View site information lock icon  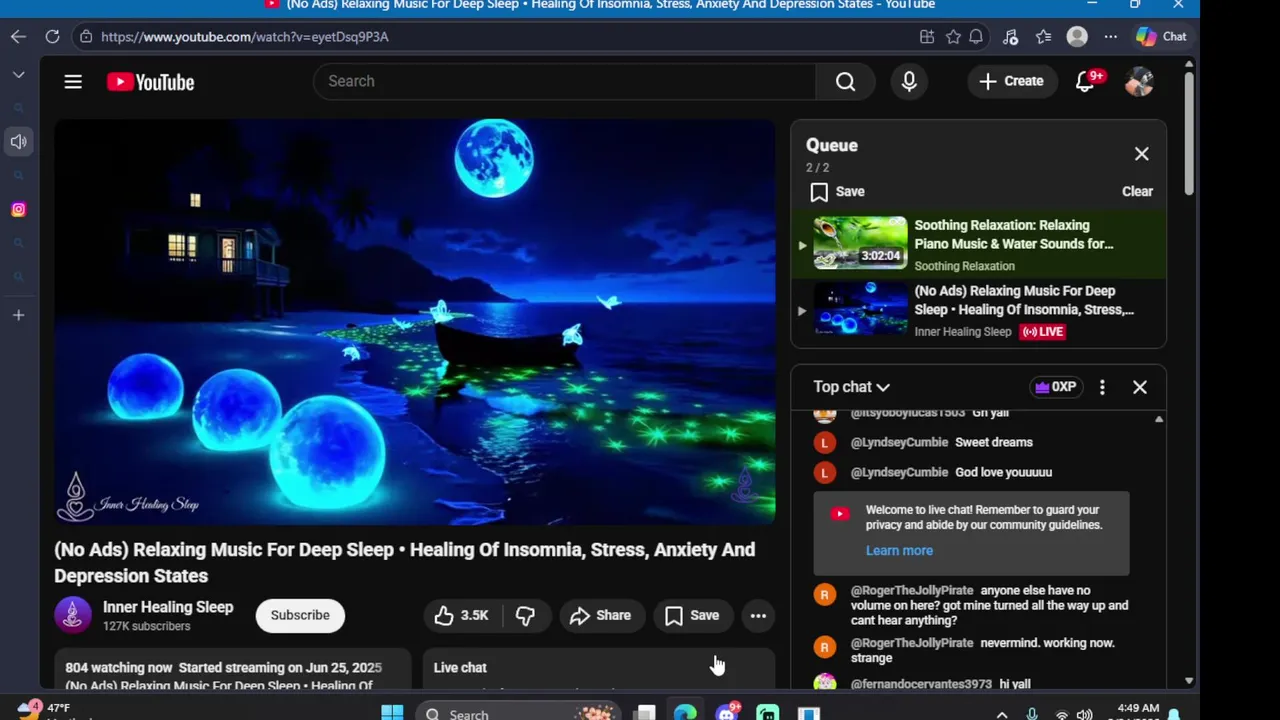tap(86, 36)
